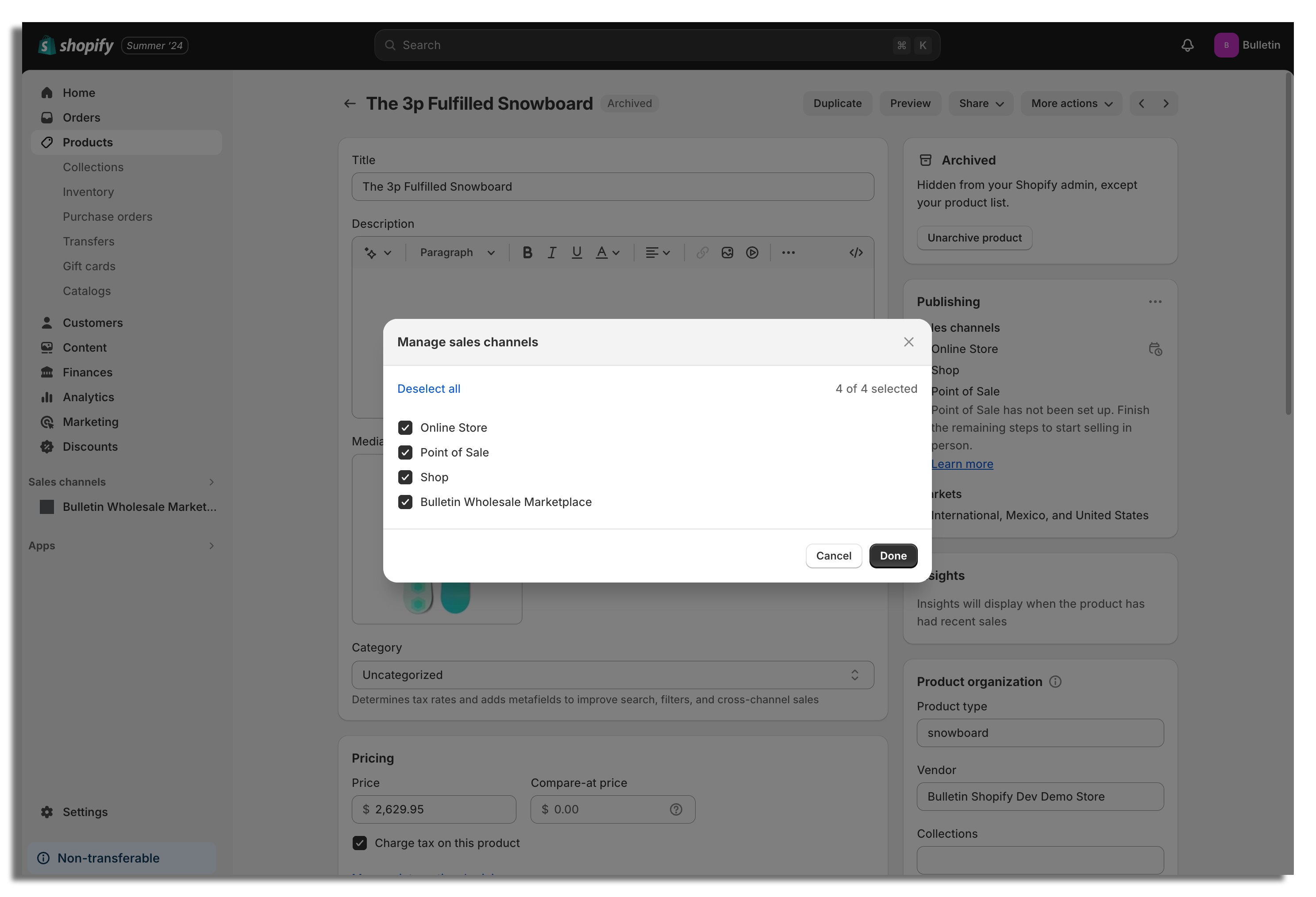Open Collections submenu item
1316x897 pixels.
coord(93,168)
